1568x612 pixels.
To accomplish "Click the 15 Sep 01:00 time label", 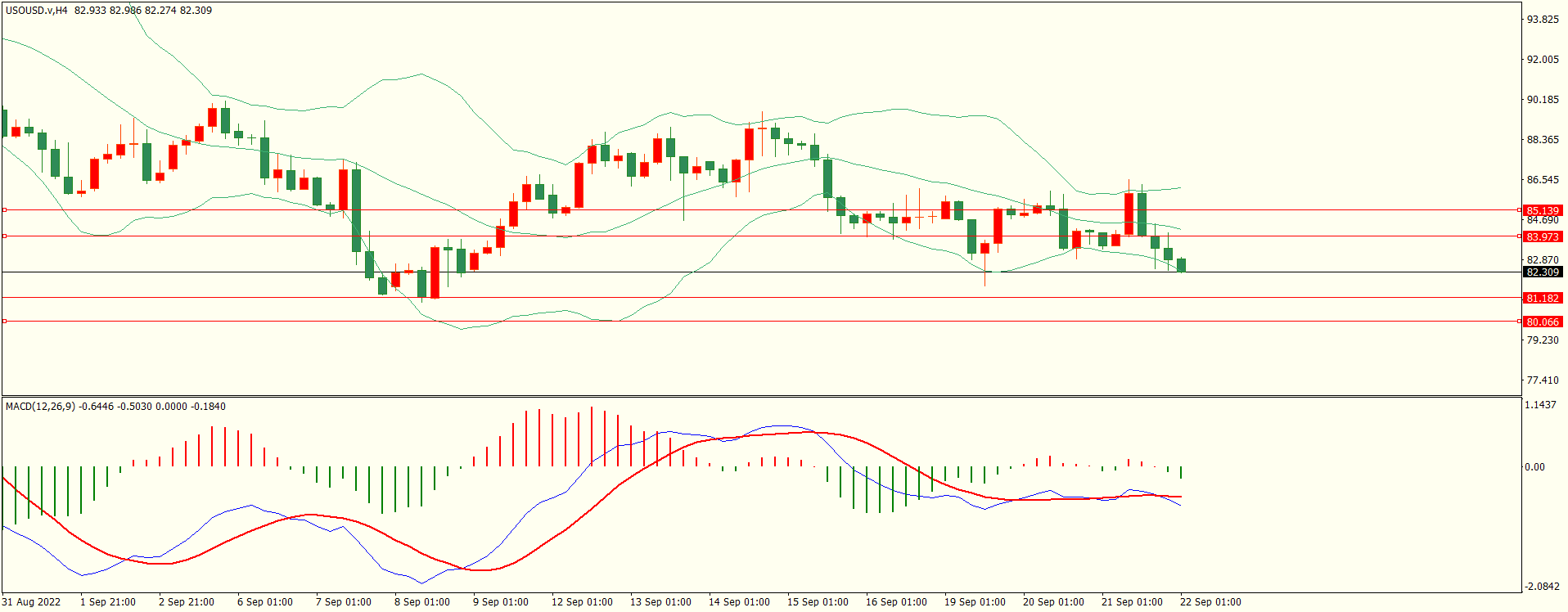I will coord(818,601).
